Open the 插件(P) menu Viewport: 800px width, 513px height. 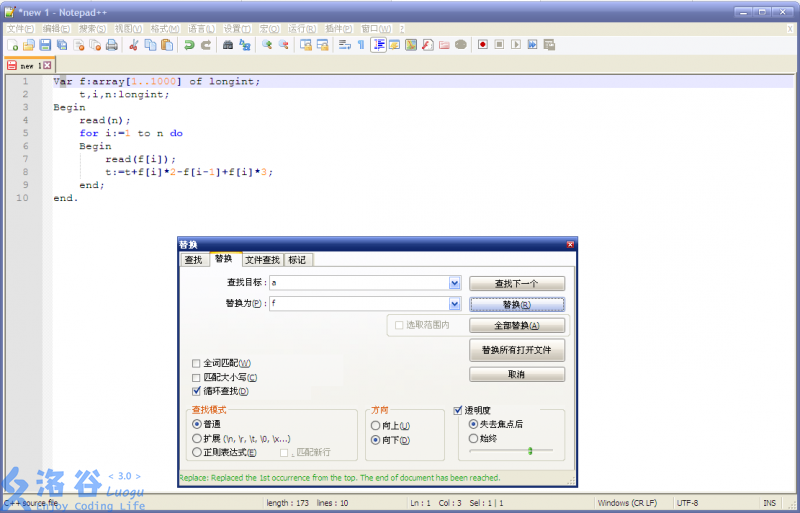[x=339, y=29]
